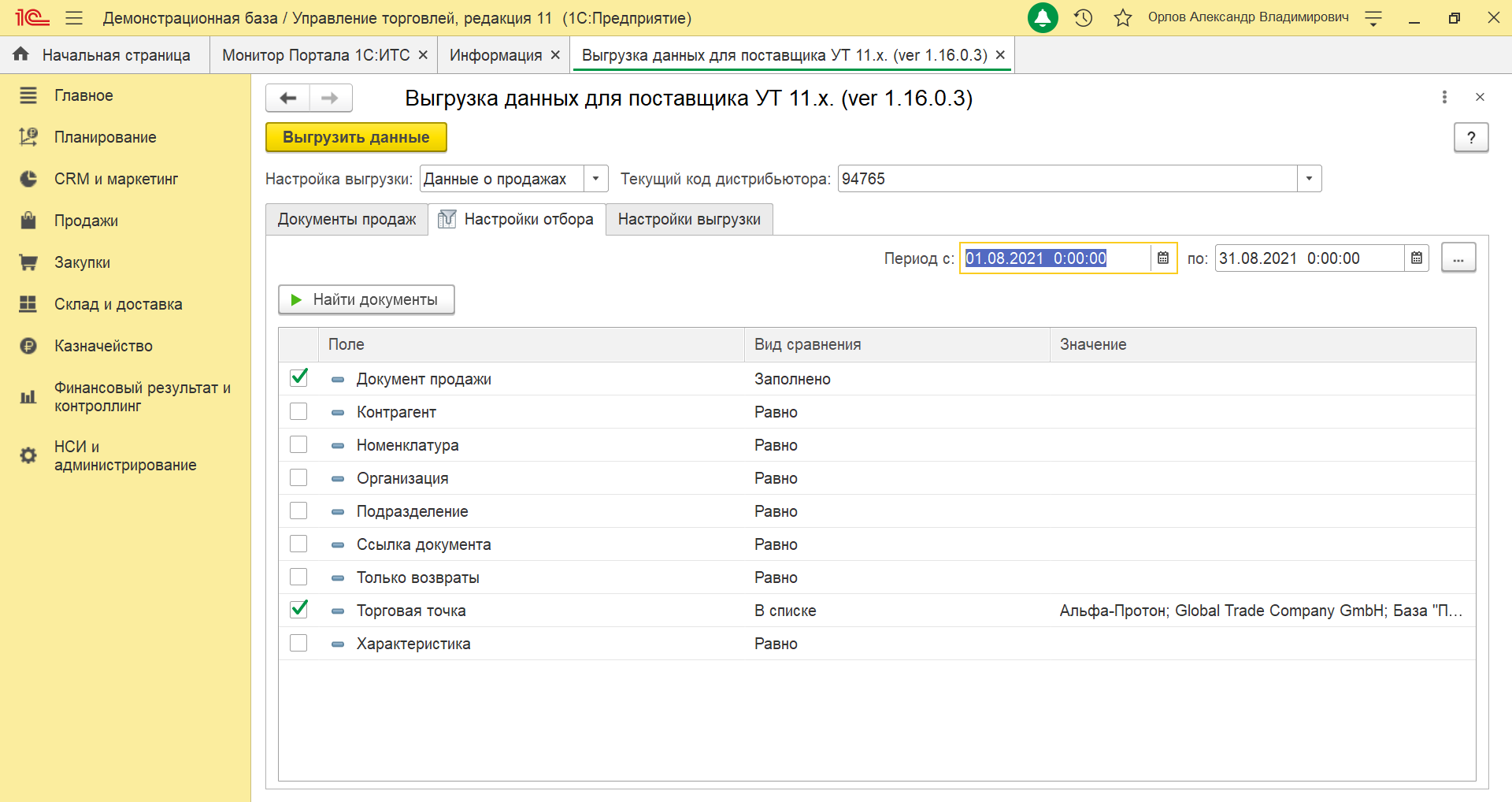The height and width of the screenshot is (802, 1512).
Task: Navigate forward with the right arrow button
Action: tap(331, 98)
